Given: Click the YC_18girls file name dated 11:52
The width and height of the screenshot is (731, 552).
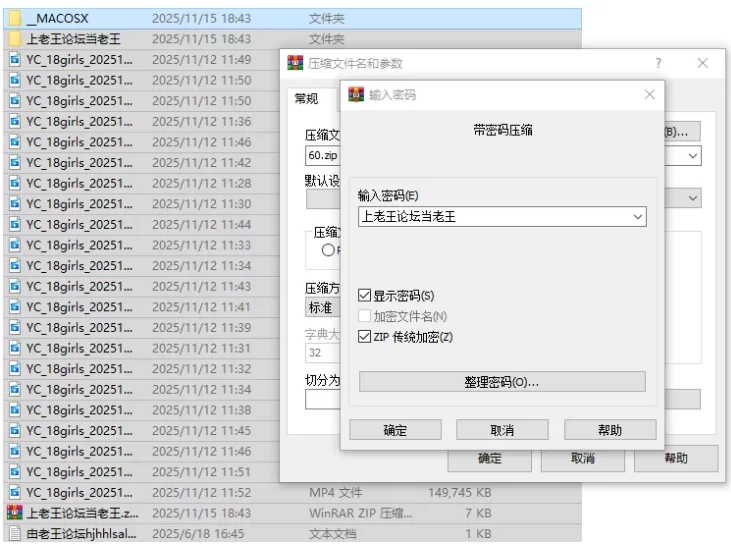Looking at the screenshot, I should pos(79,492).
